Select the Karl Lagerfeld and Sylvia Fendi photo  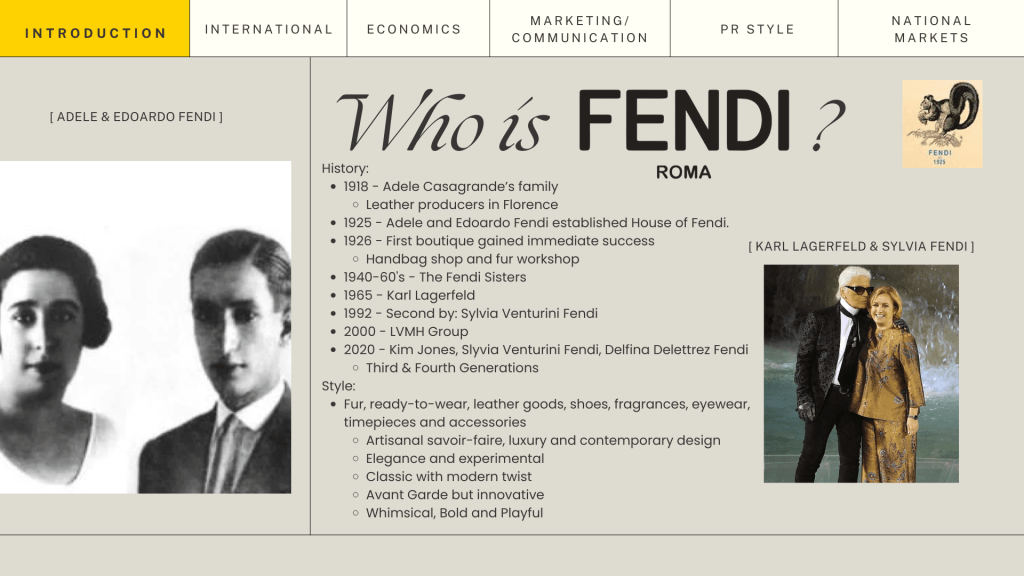(861, 373)
